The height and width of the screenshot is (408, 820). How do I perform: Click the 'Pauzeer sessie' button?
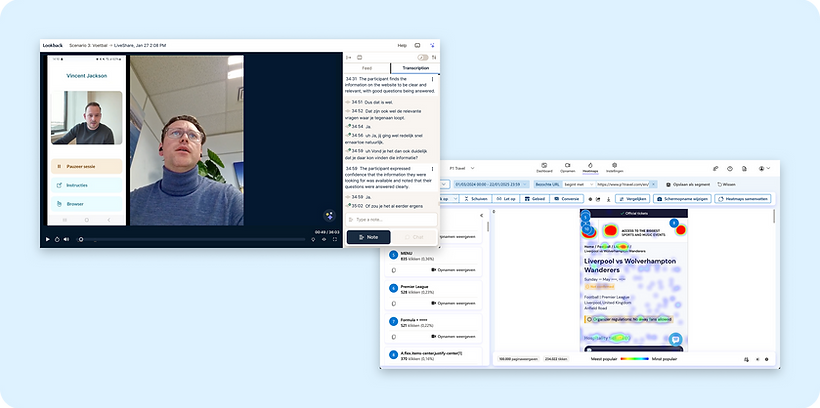87,166
